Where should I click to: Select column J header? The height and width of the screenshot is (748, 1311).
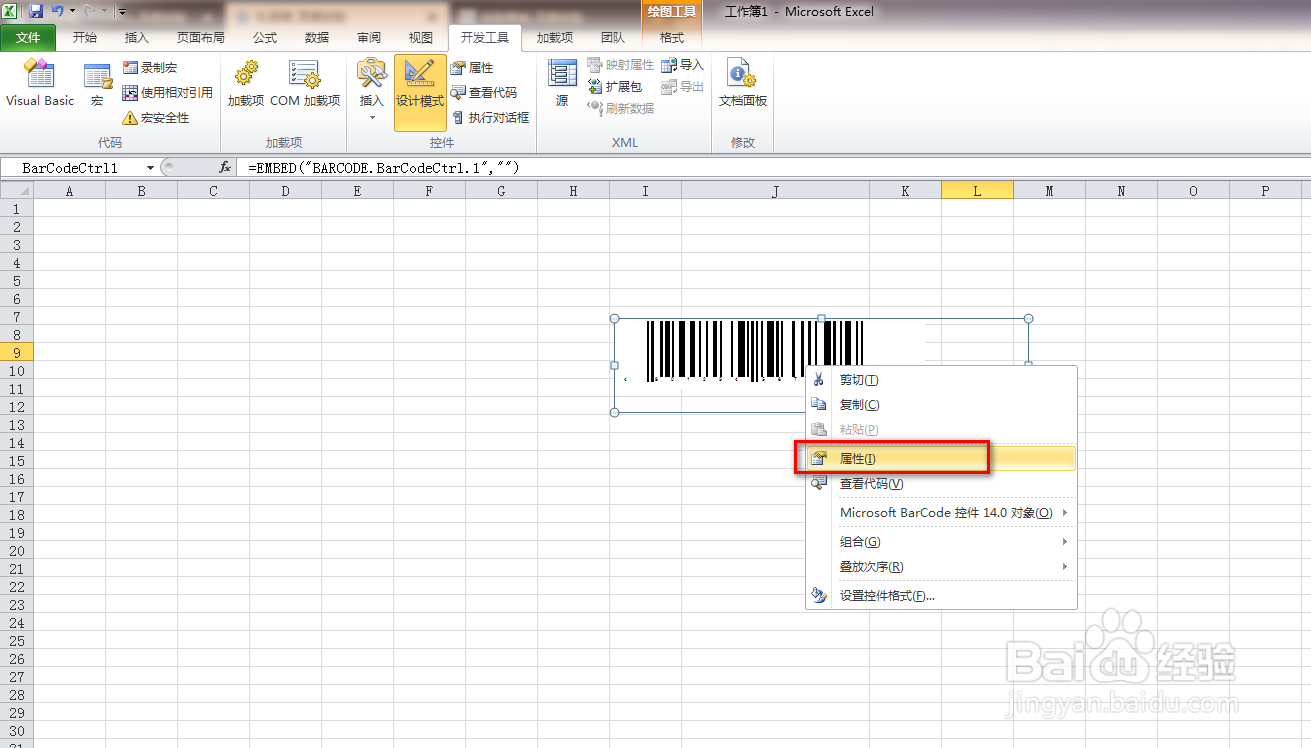pos(775,190)
